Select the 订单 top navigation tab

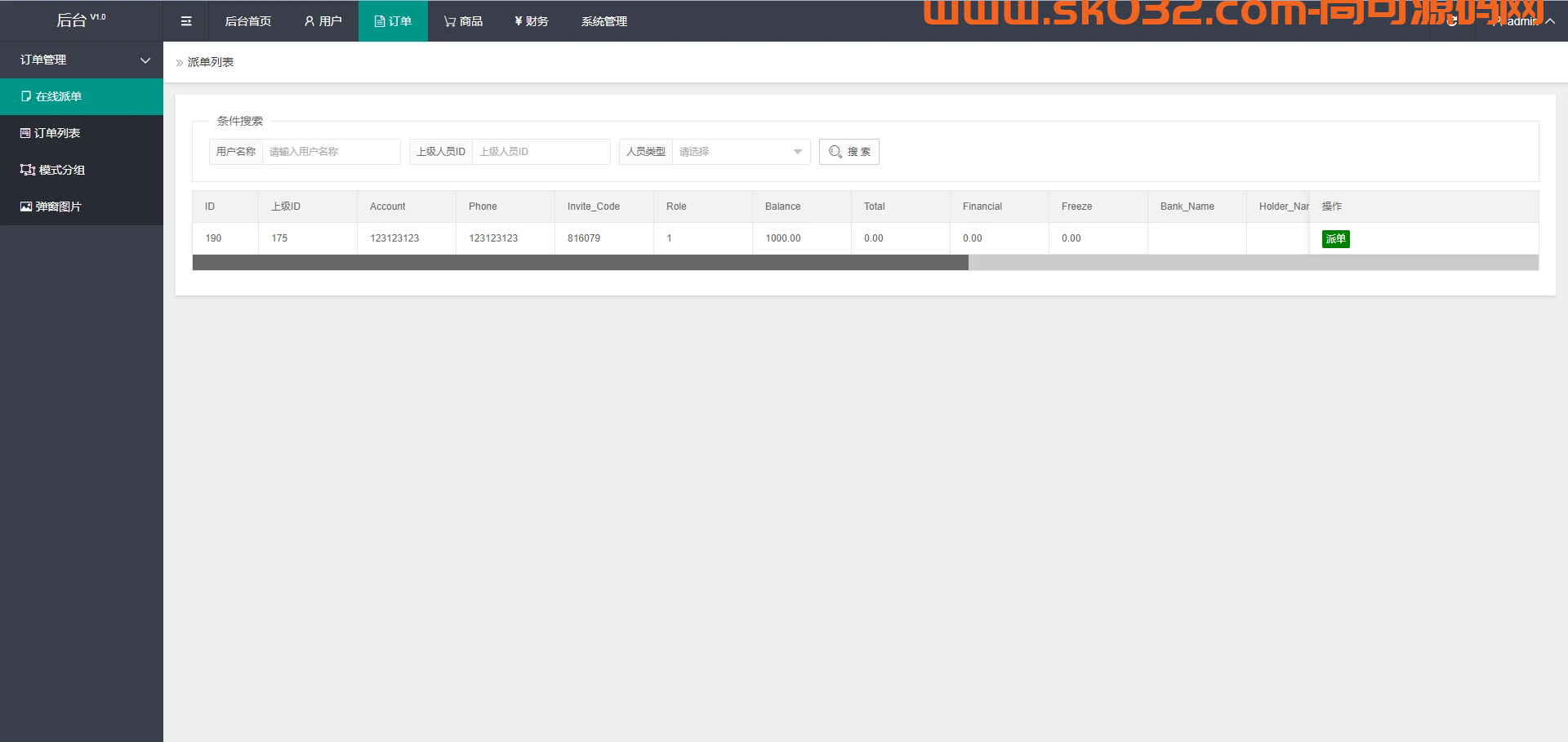tap(393, 21)
